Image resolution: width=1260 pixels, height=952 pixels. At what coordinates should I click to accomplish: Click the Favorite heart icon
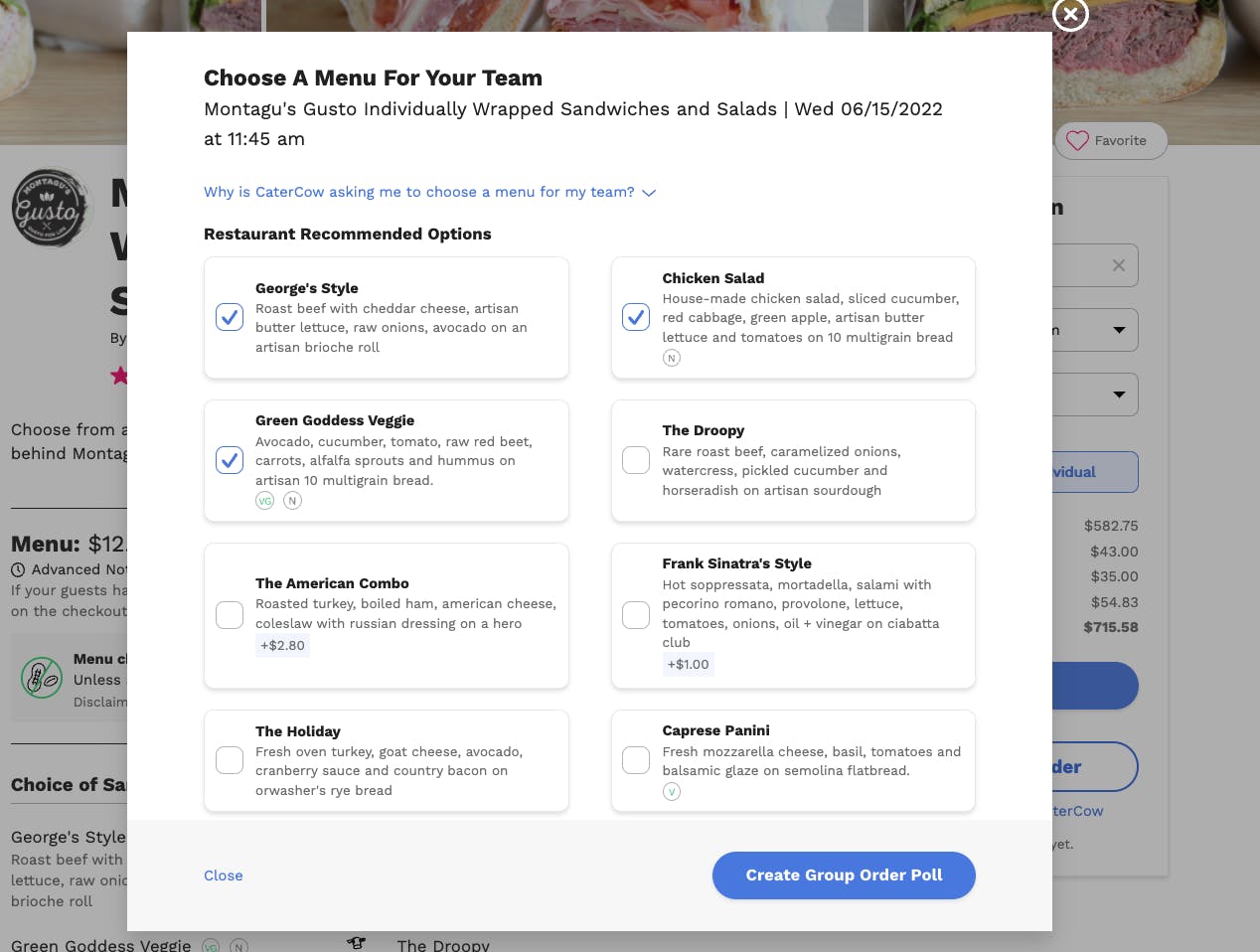1077,141
